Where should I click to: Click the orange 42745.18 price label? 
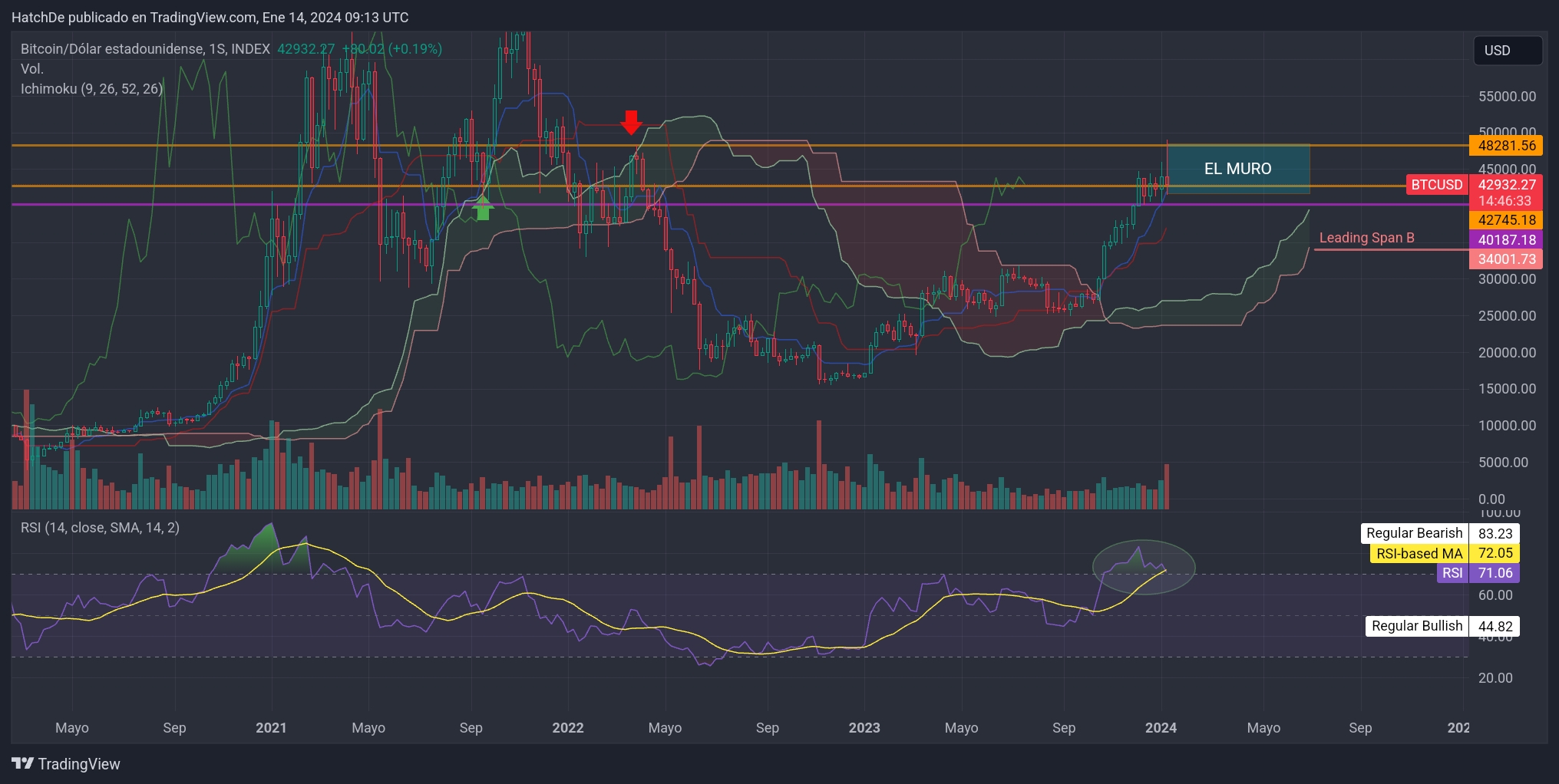point(1506,220)
